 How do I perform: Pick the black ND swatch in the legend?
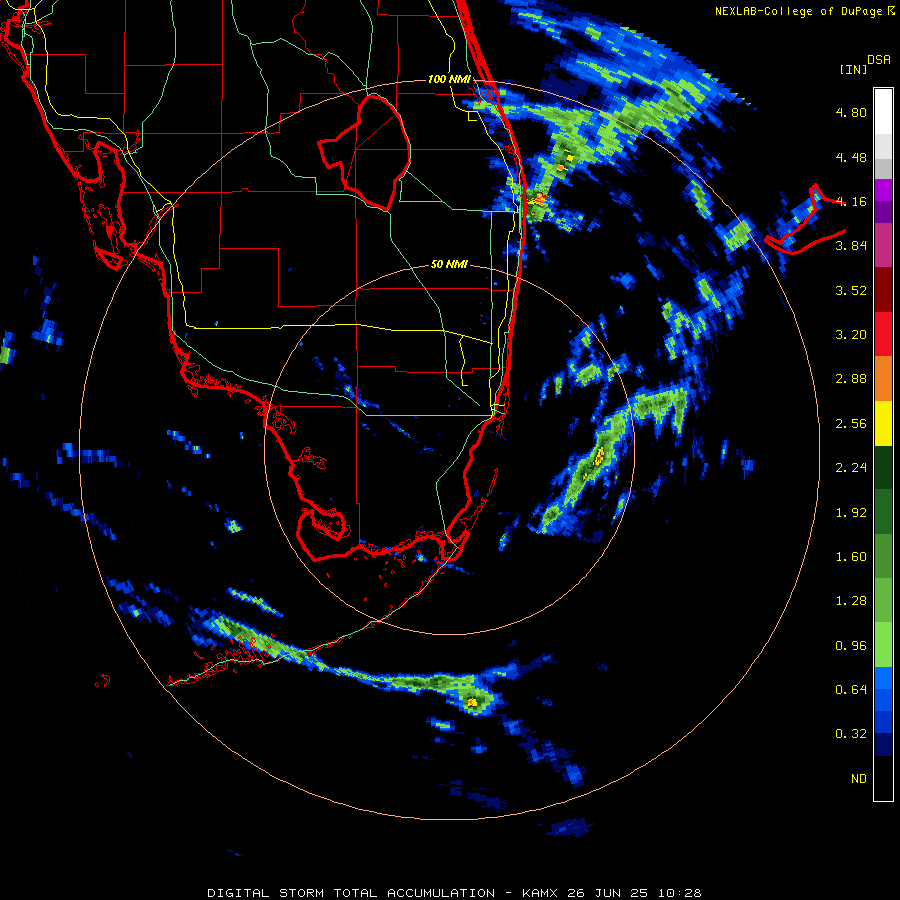883,778
